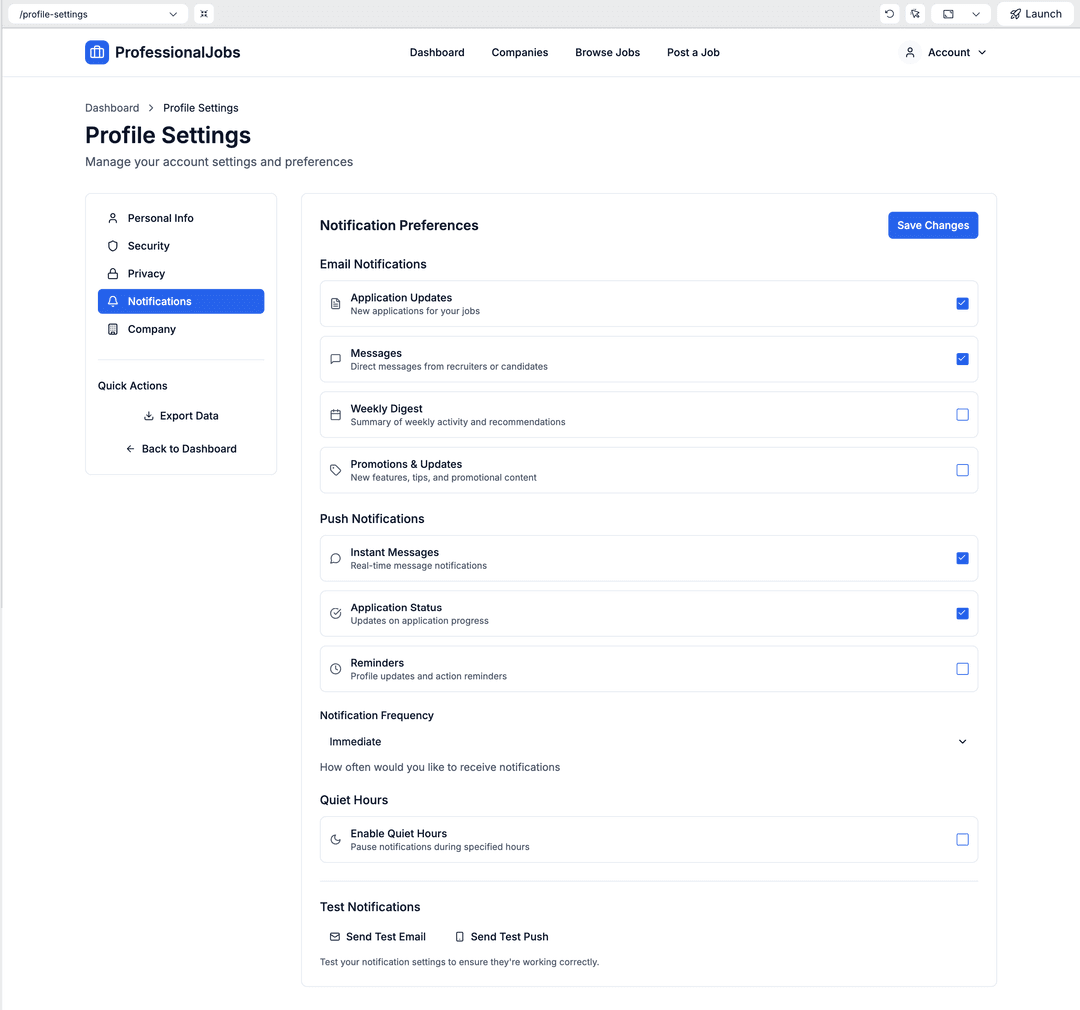1080x1010 pixels.
Task: Open the Security settings tab
Action: click(148, 246)
